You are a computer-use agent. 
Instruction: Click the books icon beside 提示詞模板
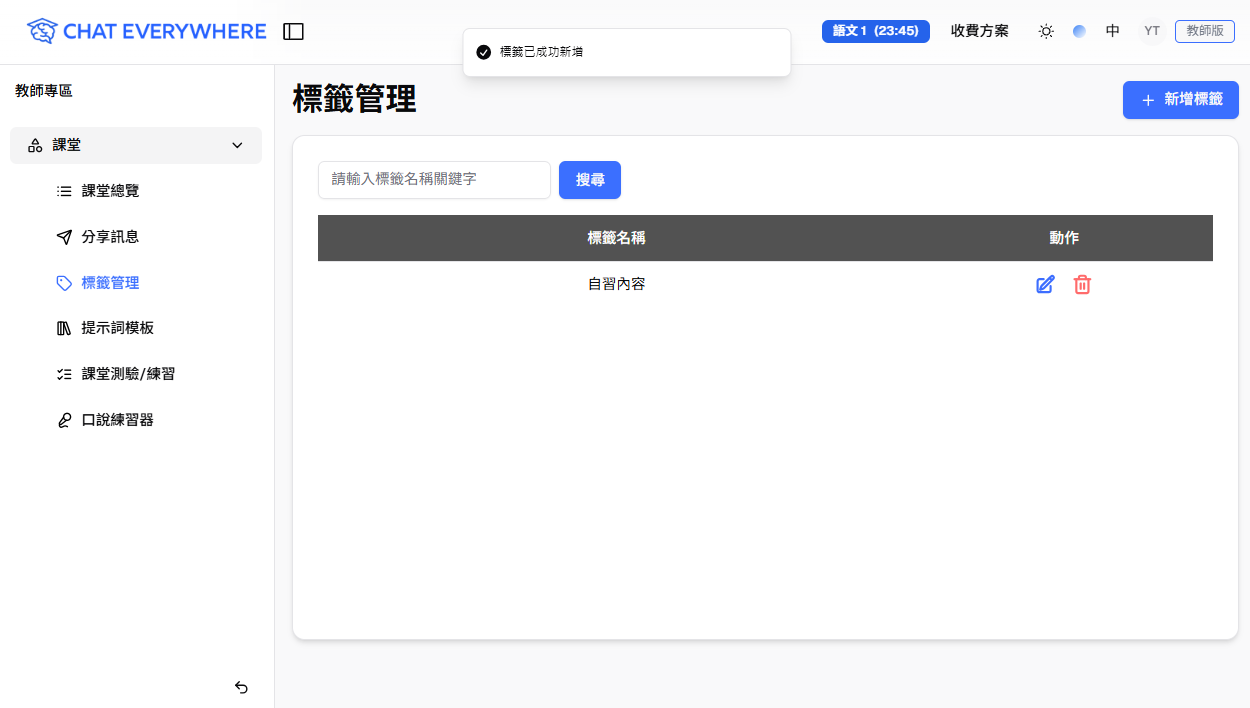[x=64, y=328]
